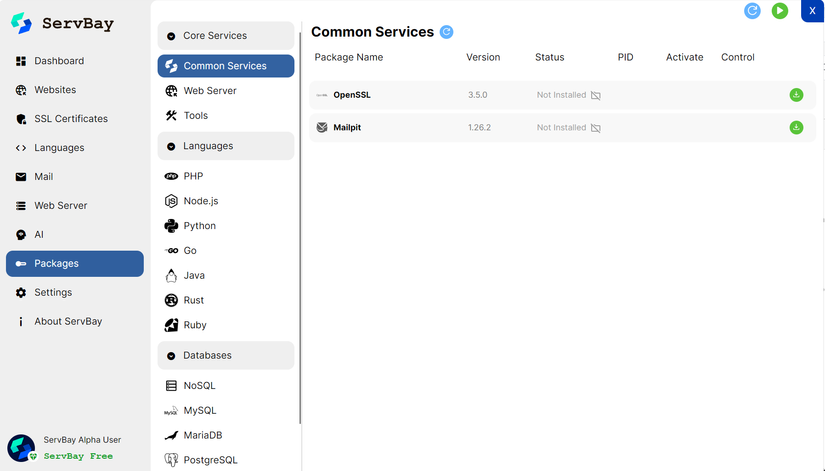Click the Python logo icon
Viewport: 825px width, 471px height.
point(171,226)
